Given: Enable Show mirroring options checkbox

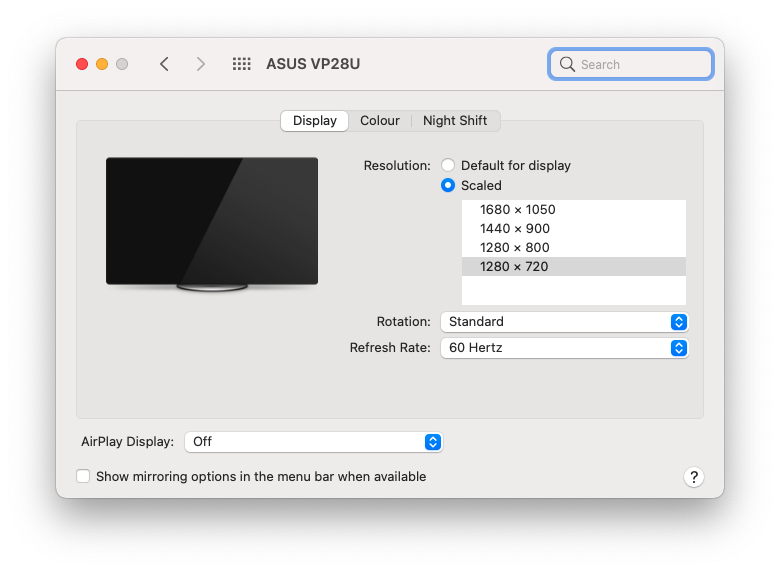Looking at the screenshot, I should click(83, 476).
